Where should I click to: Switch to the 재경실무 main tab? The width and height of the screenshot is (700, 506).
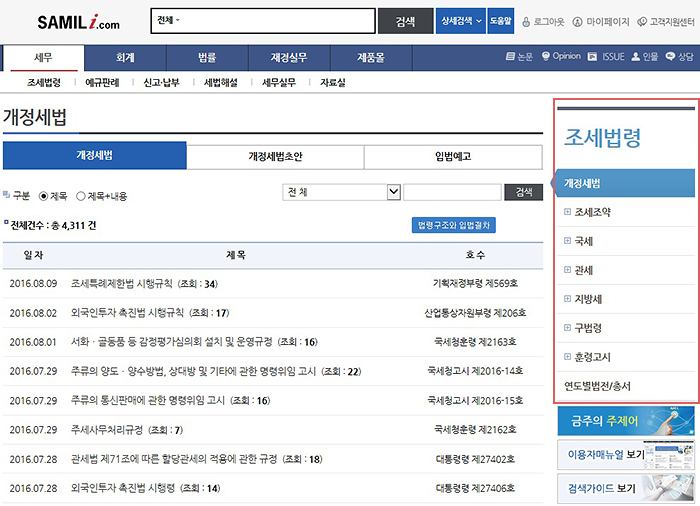coord(289,58)
